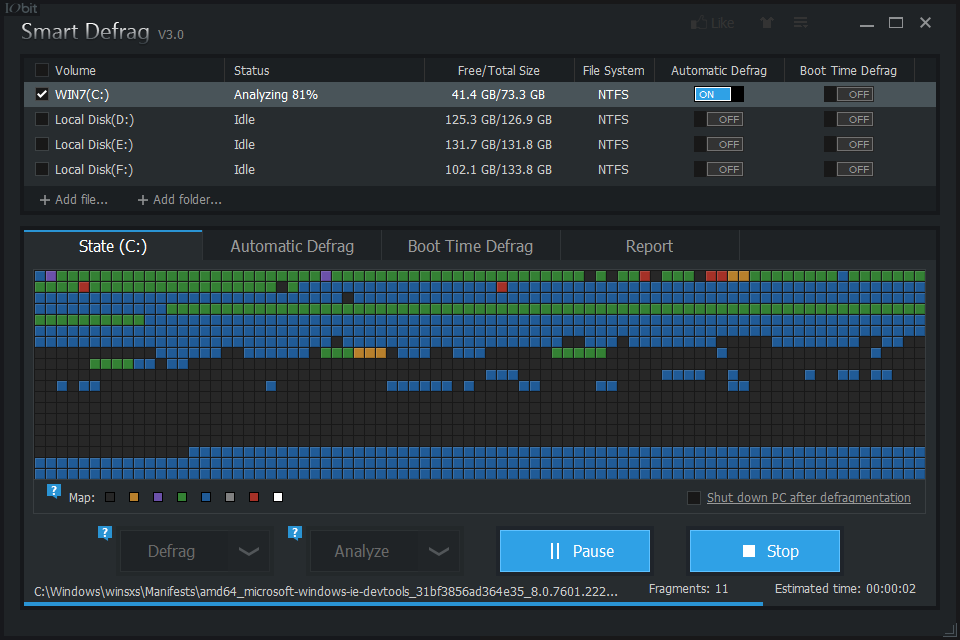Check the Local Disk(D:) checkbox
This screenshot has width=960, height=640.
click(x=42, y=119)
